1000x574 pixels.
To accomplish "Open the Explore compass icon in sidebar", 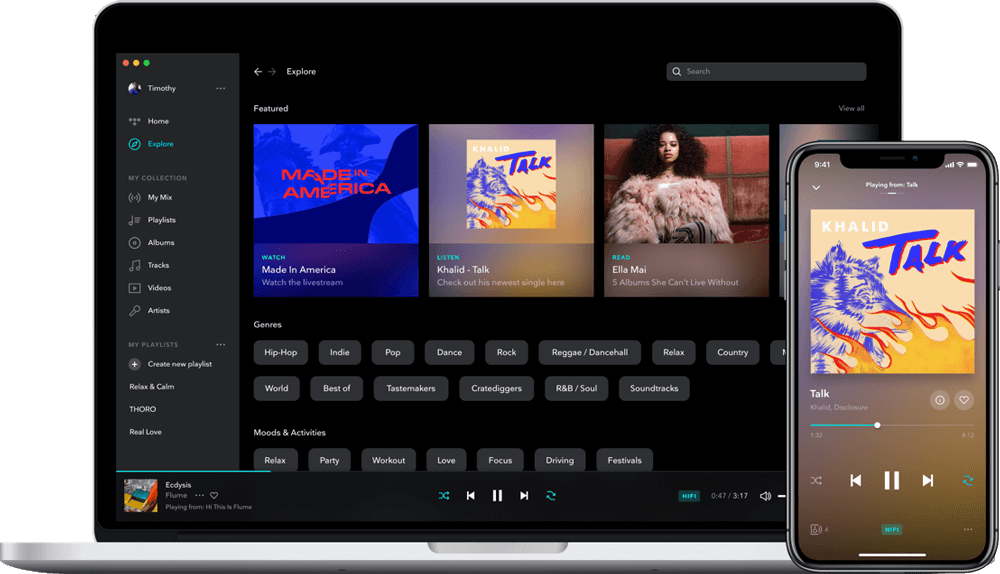I will click(x=134, y=144).
